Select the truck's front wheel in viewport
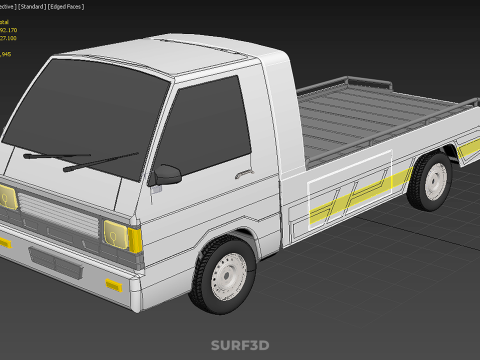Viewport: 480px width, 360px height. (224, 275)
